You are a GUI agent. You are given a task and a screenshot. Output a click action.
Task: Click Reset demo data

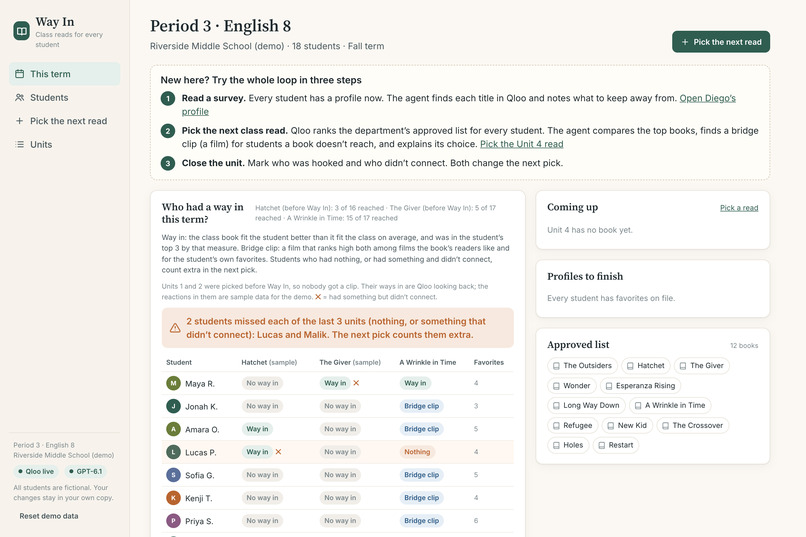click(49, 516)
